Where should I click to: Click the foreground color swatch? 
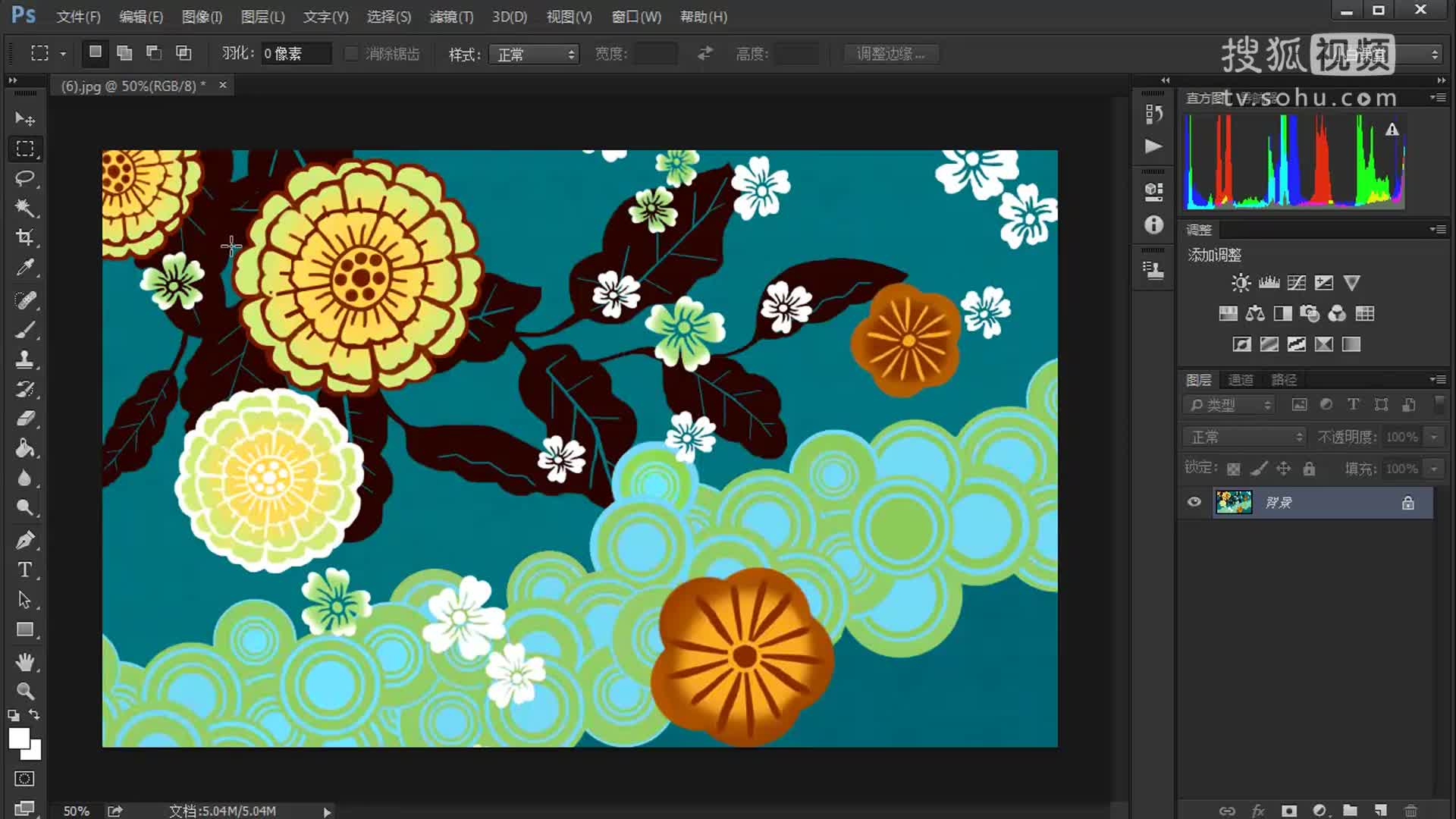(18, 738)
